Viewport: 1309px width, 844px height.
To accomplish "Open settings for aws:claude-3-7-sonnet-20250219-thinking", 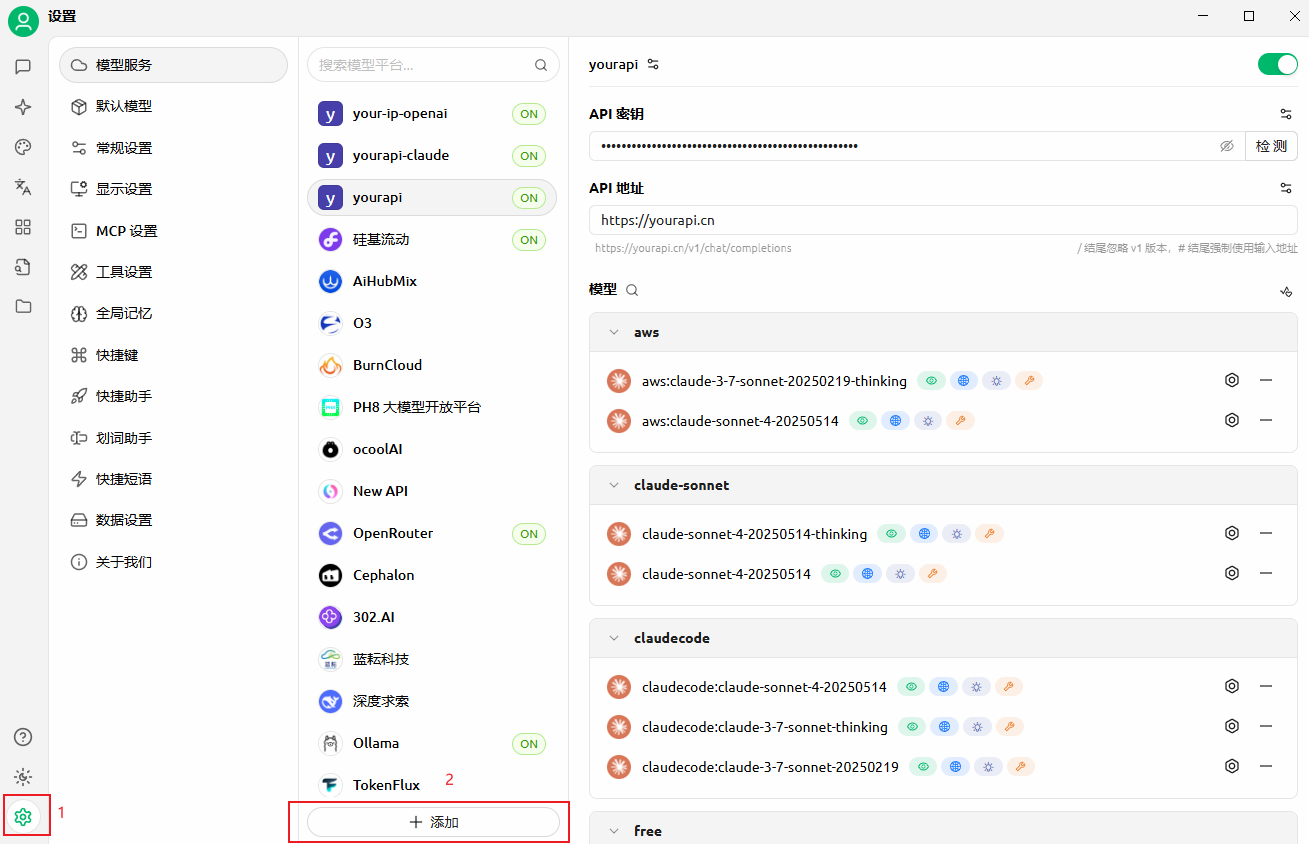I will point(1232,380).
